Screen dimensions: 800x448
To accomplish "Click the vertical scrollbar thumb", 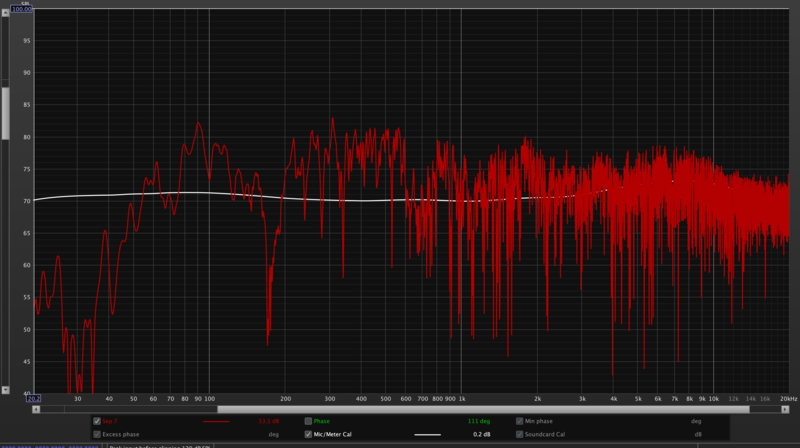I will pos(4,113).
